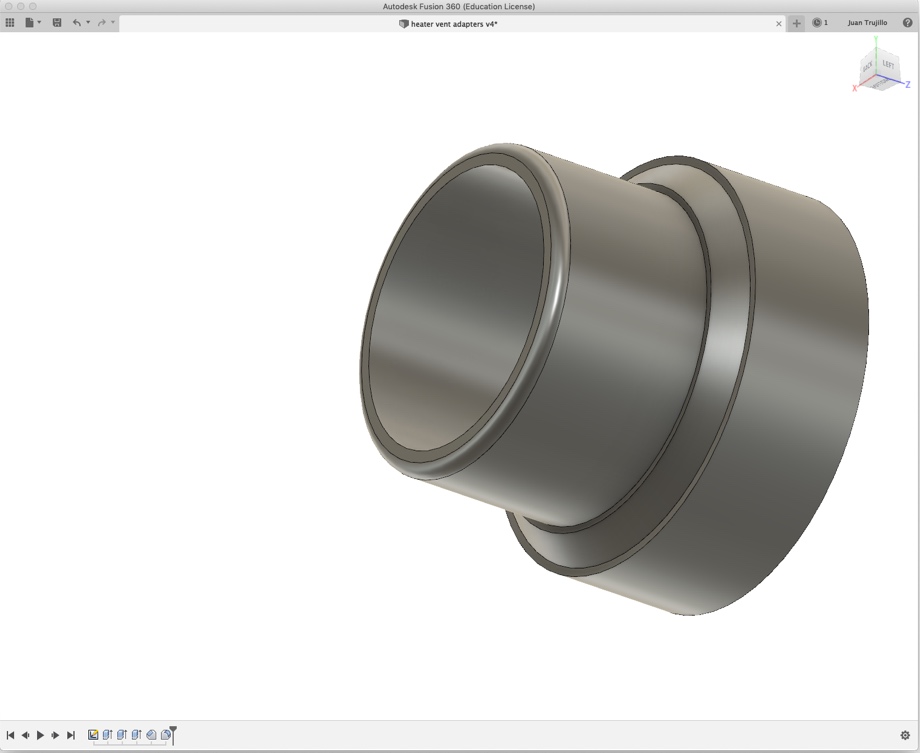The image size is (920, 753).
Task: Click the BOTTOM face of the ViewCube
Action: pos(880,84)
